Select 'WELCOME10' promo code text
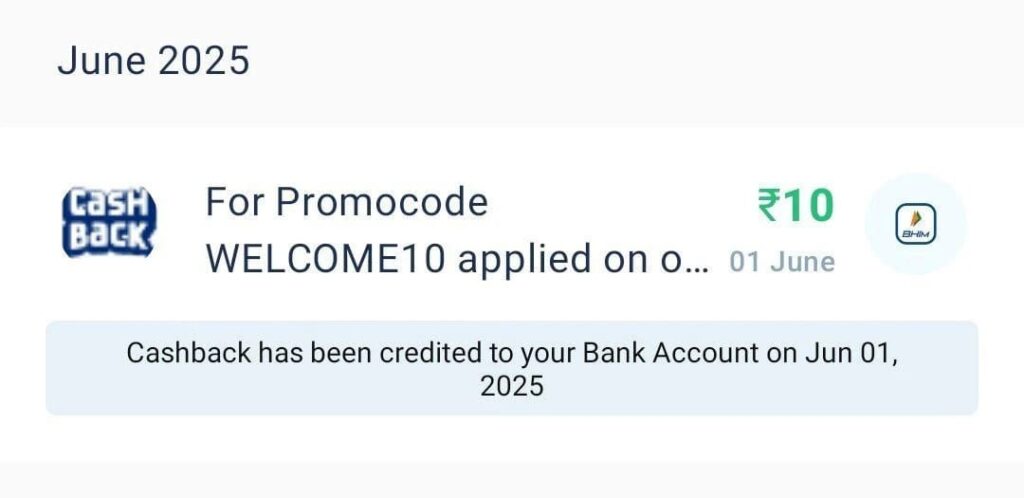Image resolution: width=1024 pixels, height=498 pixels. click(327, 259)
